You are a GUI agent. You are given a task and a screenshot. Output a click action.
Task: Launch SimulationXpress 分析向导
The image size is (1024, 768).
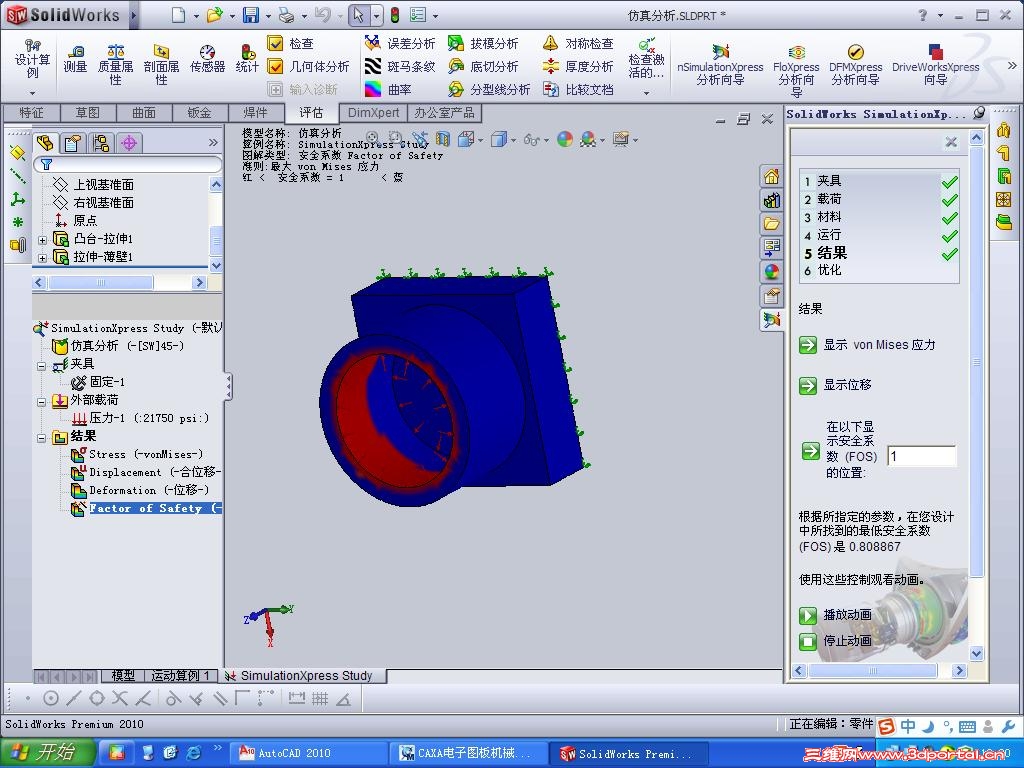click(x=720, y=65)
